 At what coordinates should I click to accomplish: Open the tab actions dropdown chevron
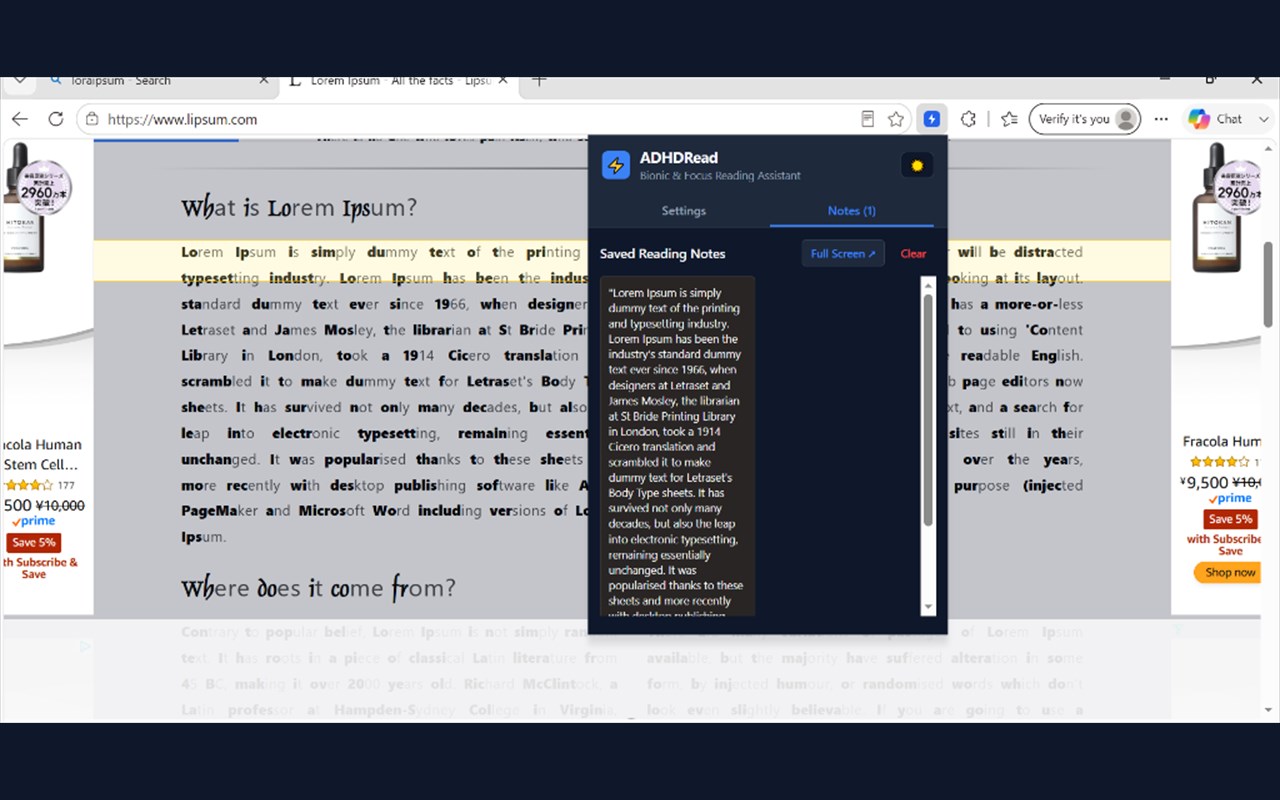pos(20,80)
